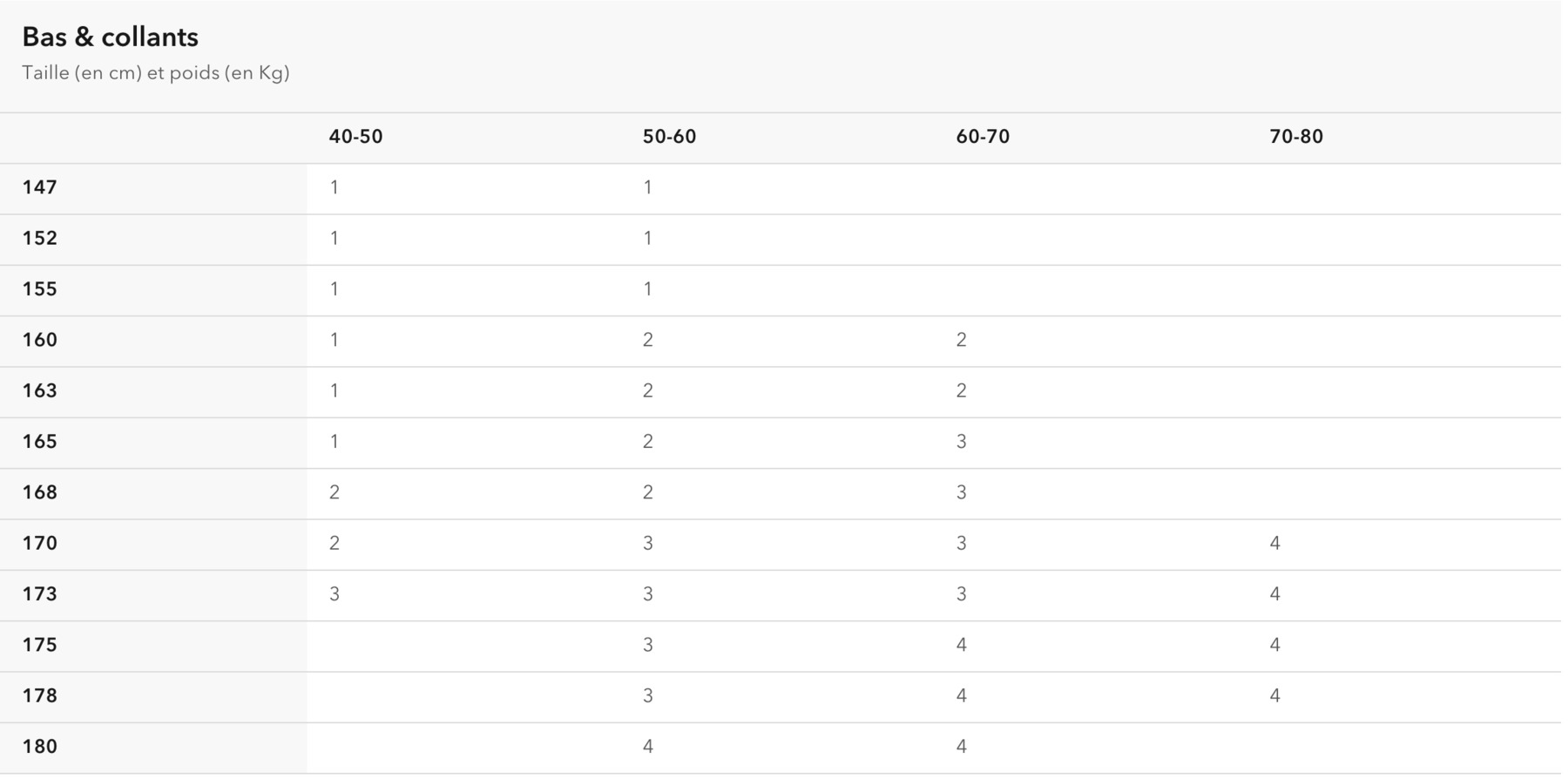
Task: Click the 170 height row label
Action: [40, 544]
